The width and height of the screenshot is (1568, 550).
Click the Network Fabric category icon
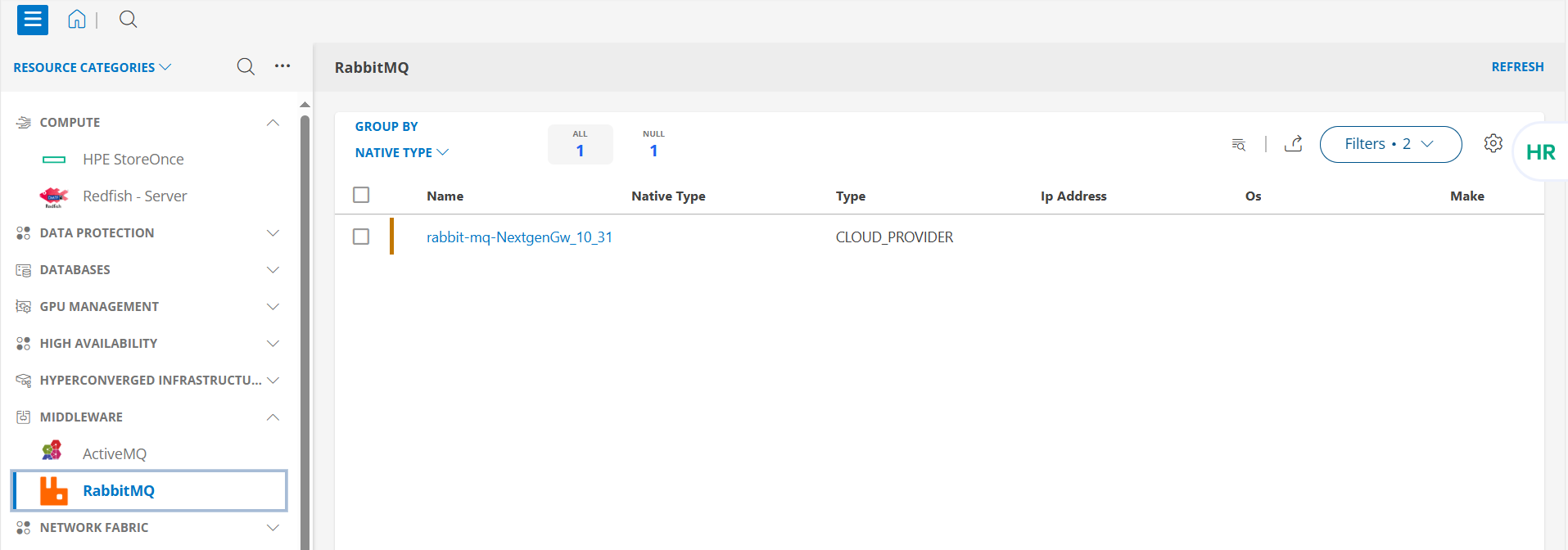click(x=24, y=528)
